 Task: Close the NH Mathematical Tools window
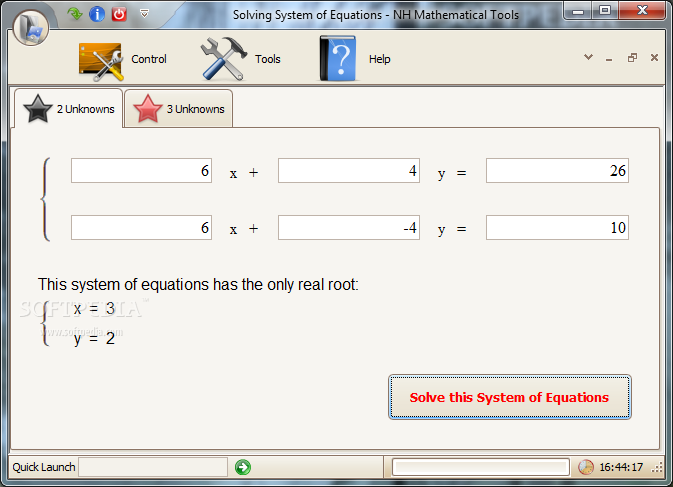point(642,11)
